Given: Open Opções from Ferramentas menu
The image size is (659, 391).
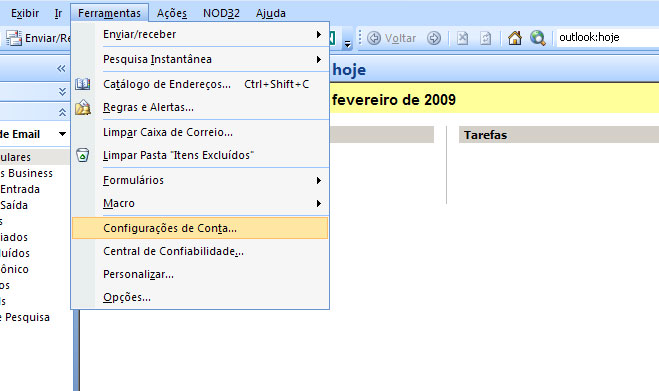Looking at the screenshot, I should [x=200, y=297].
